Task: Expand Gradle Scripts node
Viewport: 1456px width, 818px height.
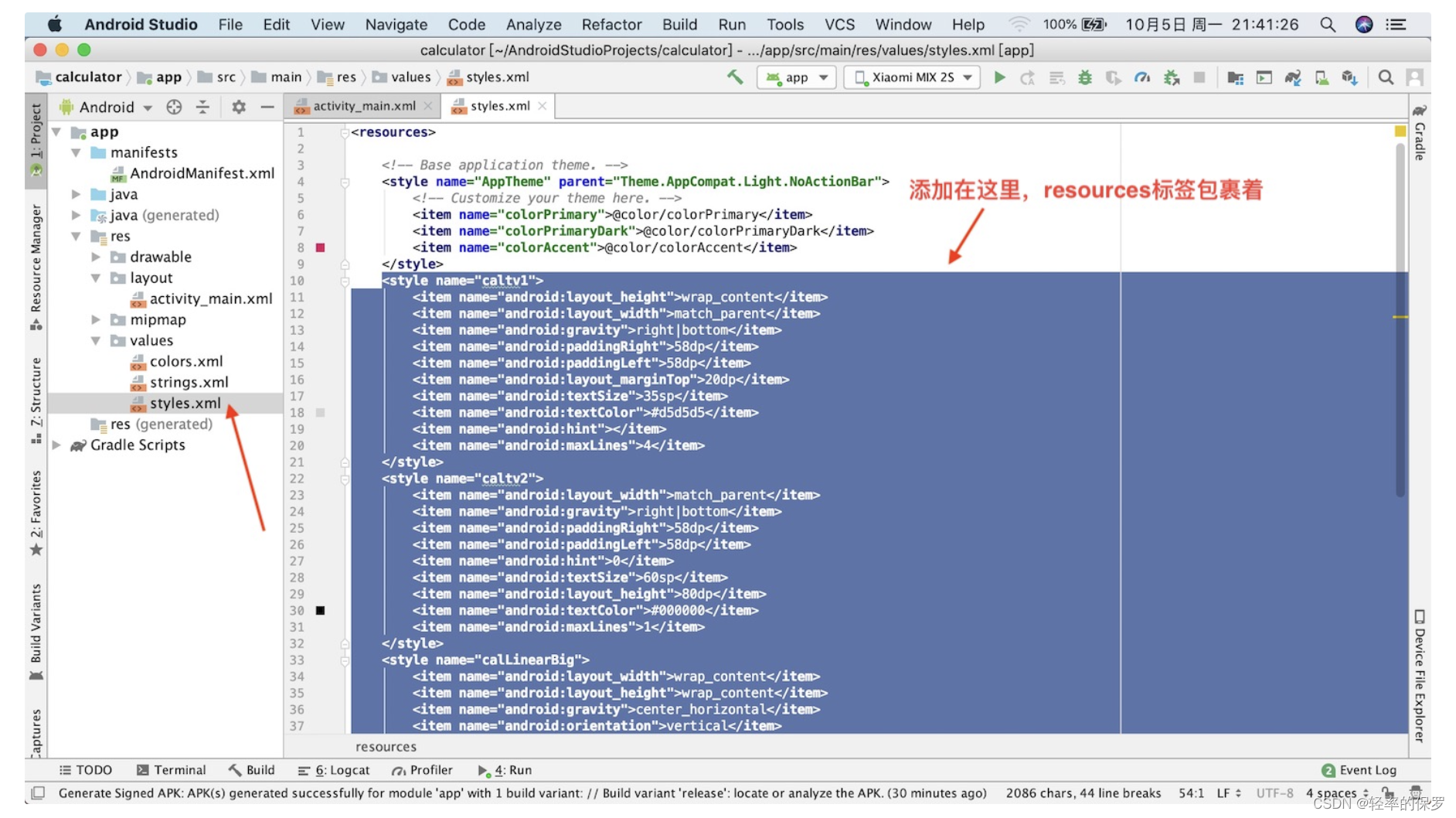Action: click(x=56, y=445)
